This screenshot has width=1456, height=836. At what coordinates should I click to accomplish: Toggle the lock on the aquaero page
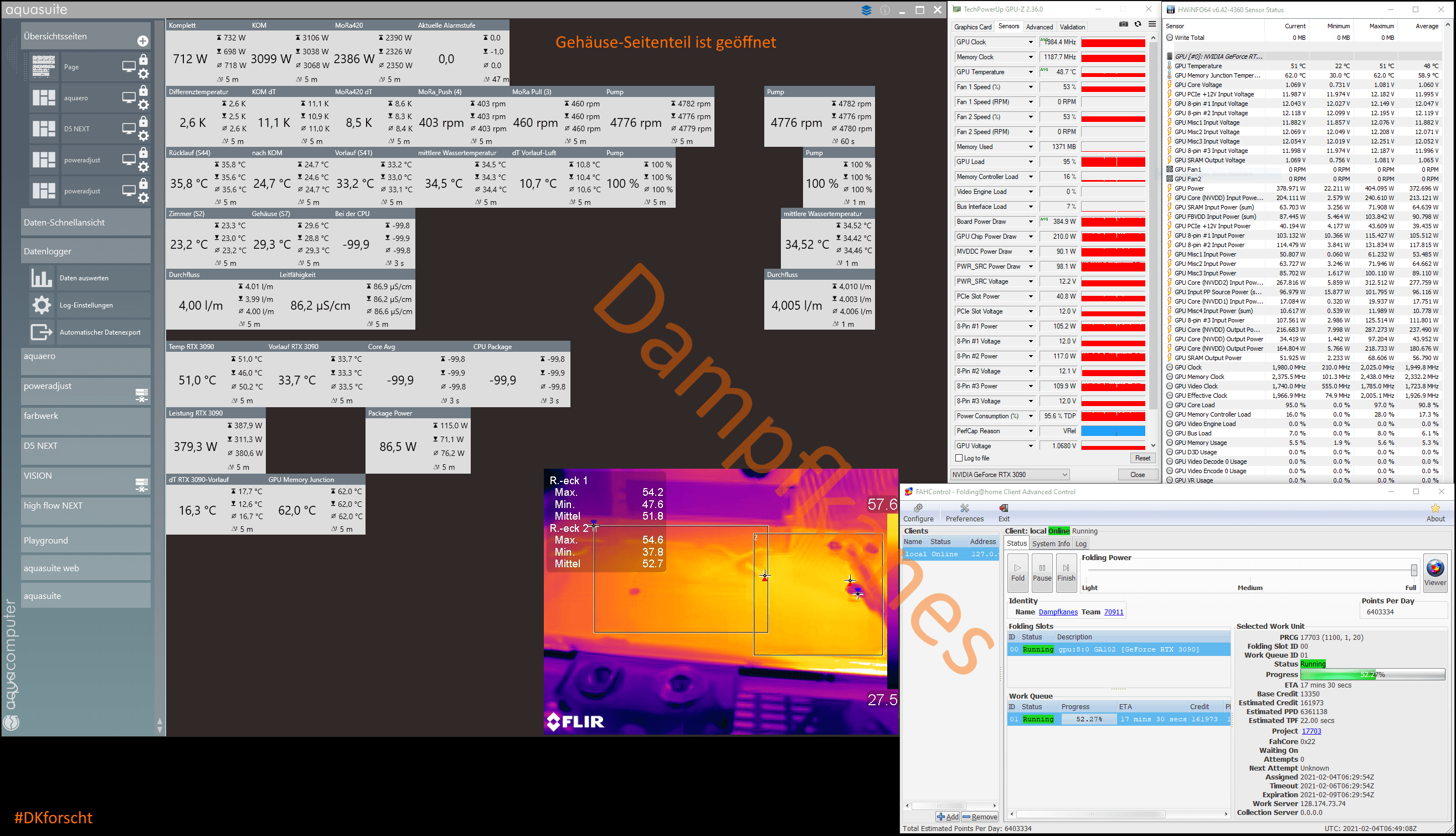143,91
